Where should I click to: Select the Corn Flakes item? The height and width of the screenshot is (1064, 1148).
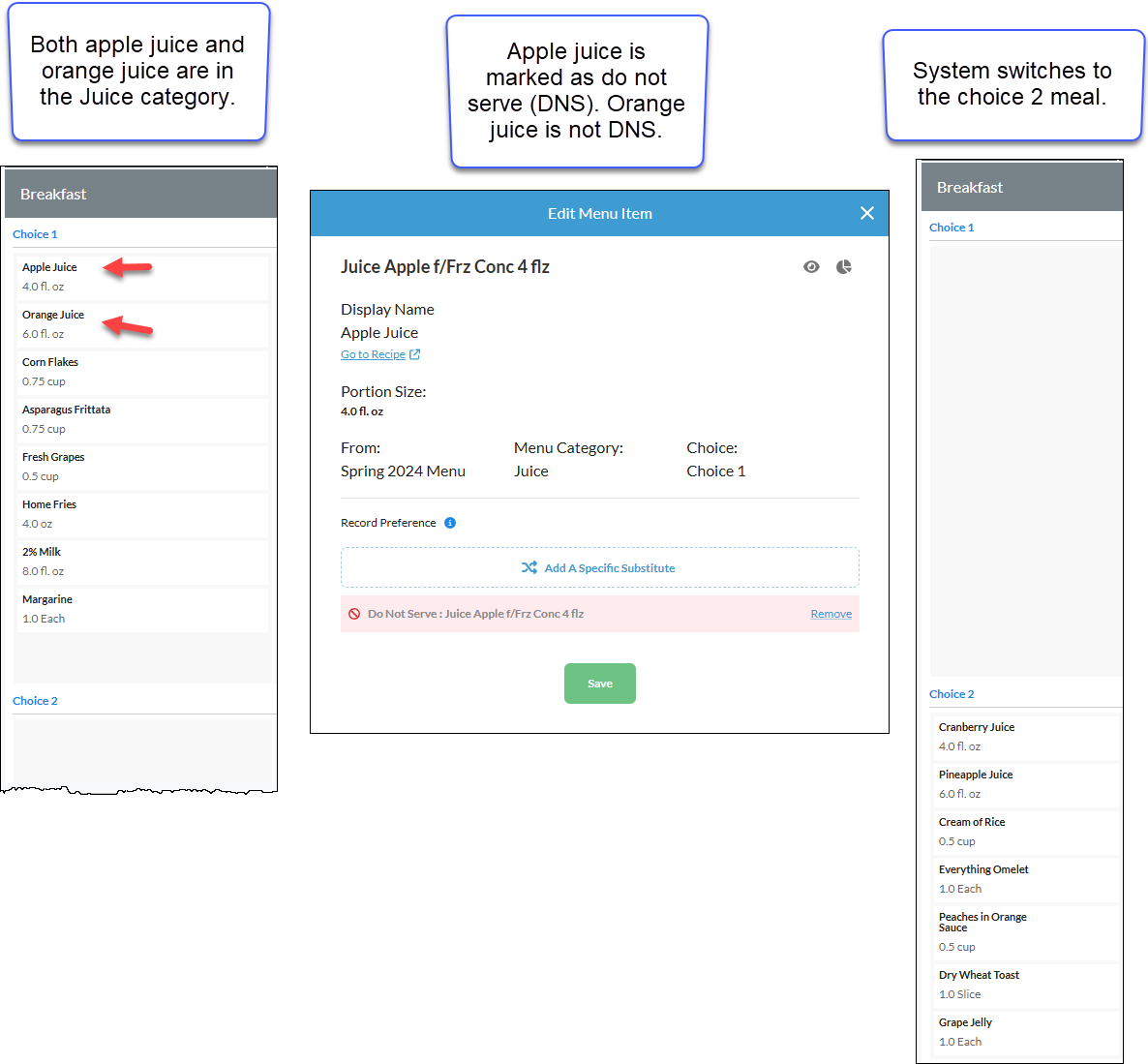coord(142,372)
